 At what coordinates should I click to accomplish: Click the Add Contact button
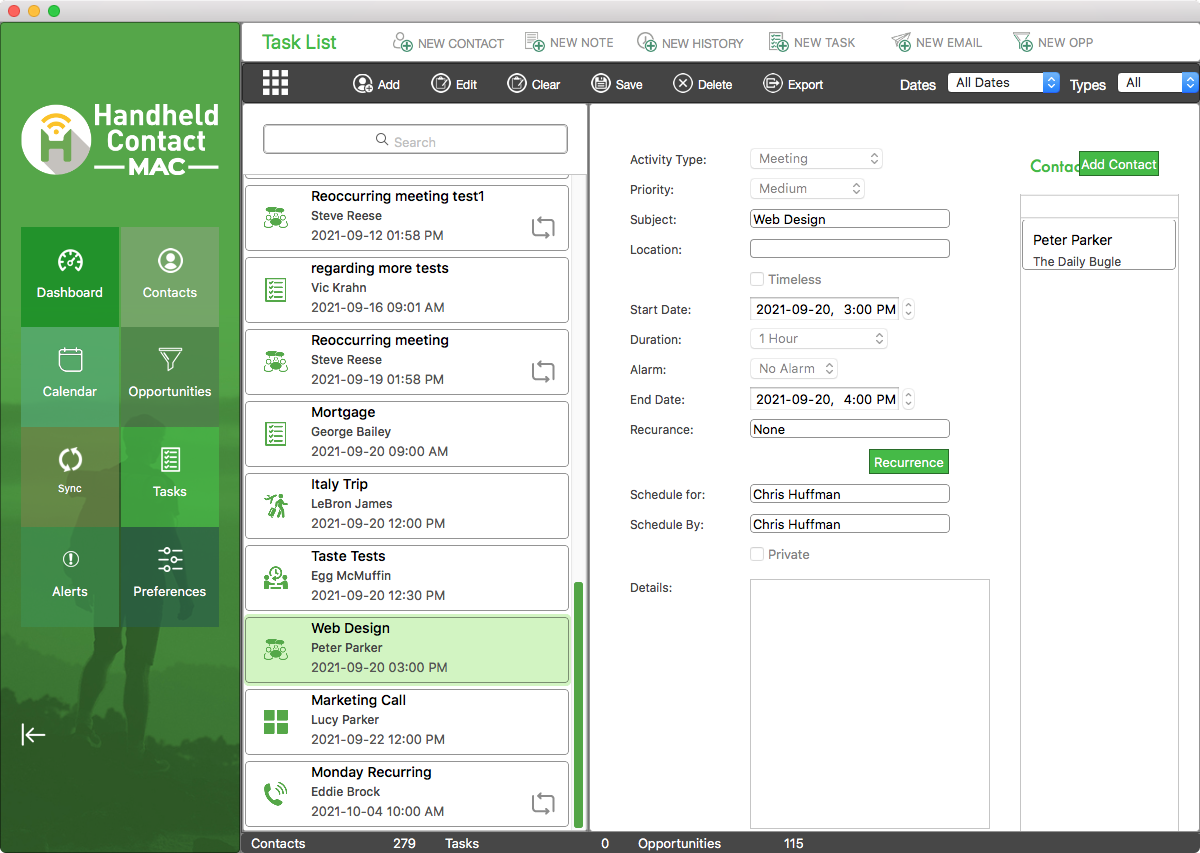[x=1118, y=164]
